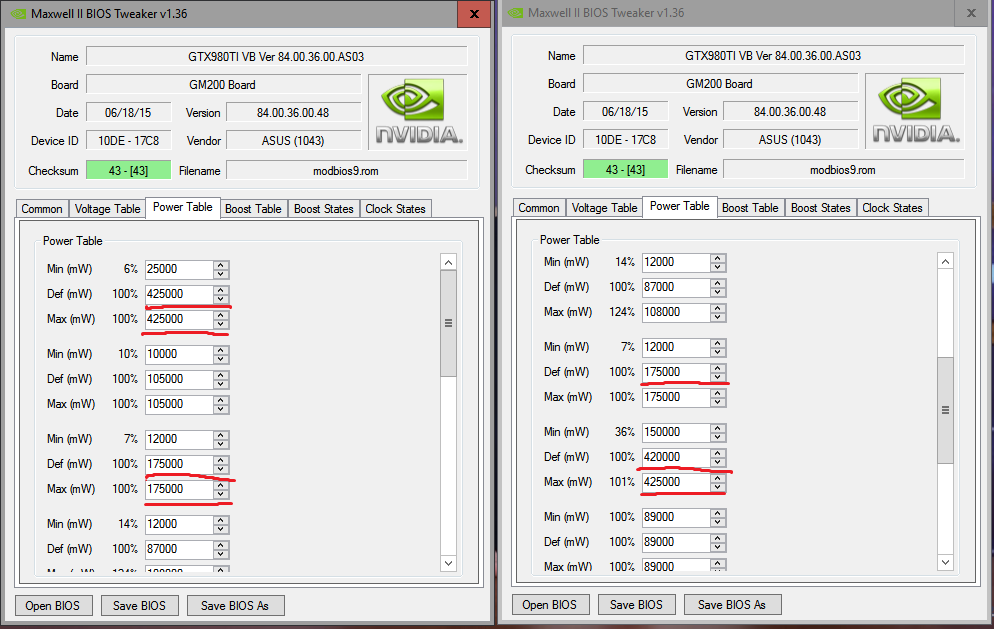This screenshot has width=994, height=629.
Task: Click the NVIDIA logo in the right window
Action: pyautogui.click(x=915, y=111)
